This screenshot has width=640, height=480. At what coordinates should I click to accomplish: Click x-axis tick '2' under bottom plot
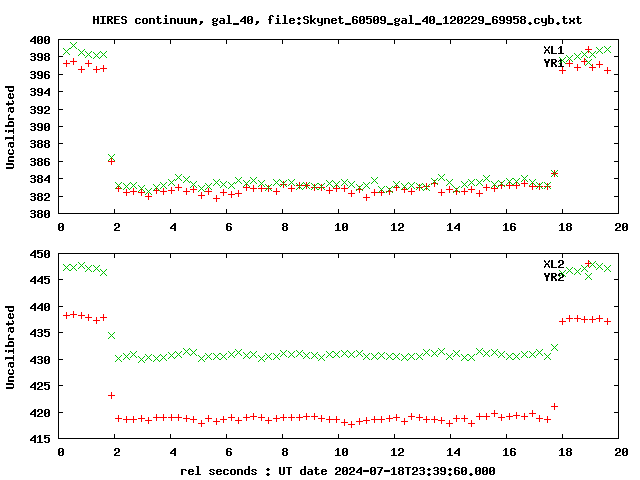(117, 452)
